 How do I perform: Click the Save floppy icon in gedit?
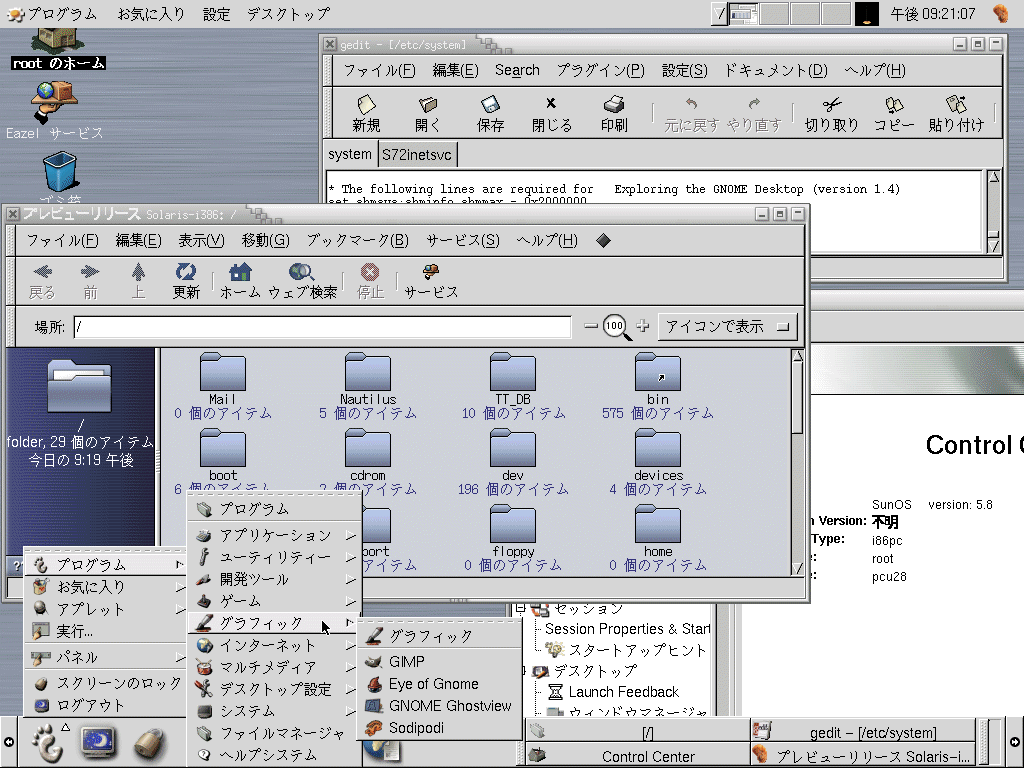coord(490,104)
